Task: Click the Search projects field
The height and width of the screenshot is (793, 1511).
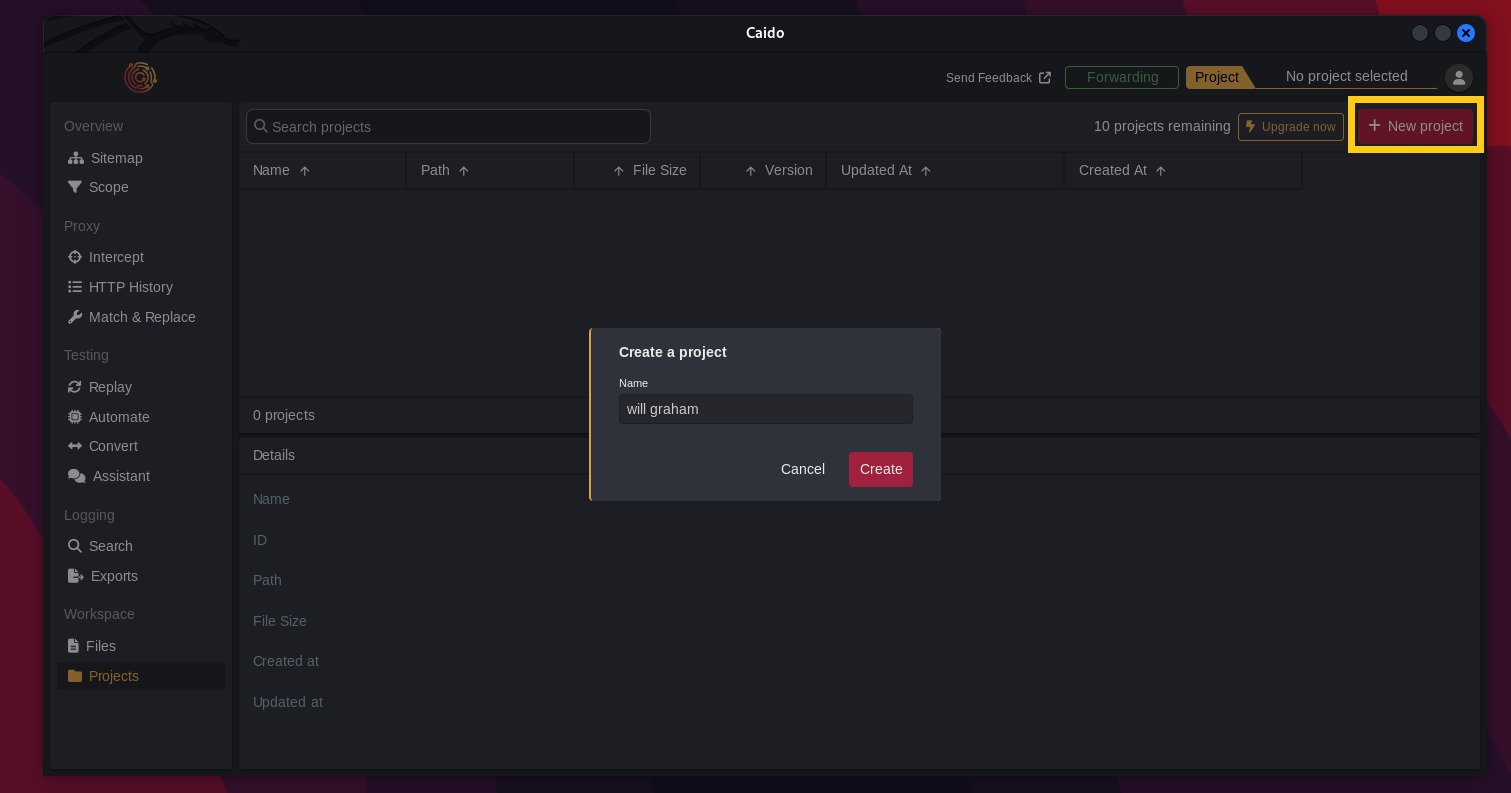Action: (448, 126)
